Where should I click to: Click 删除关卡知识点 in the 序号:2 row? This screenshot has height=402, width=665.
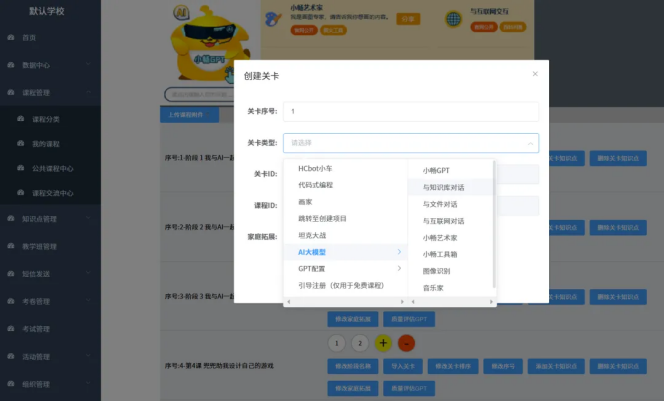click(x=618, y=228)
